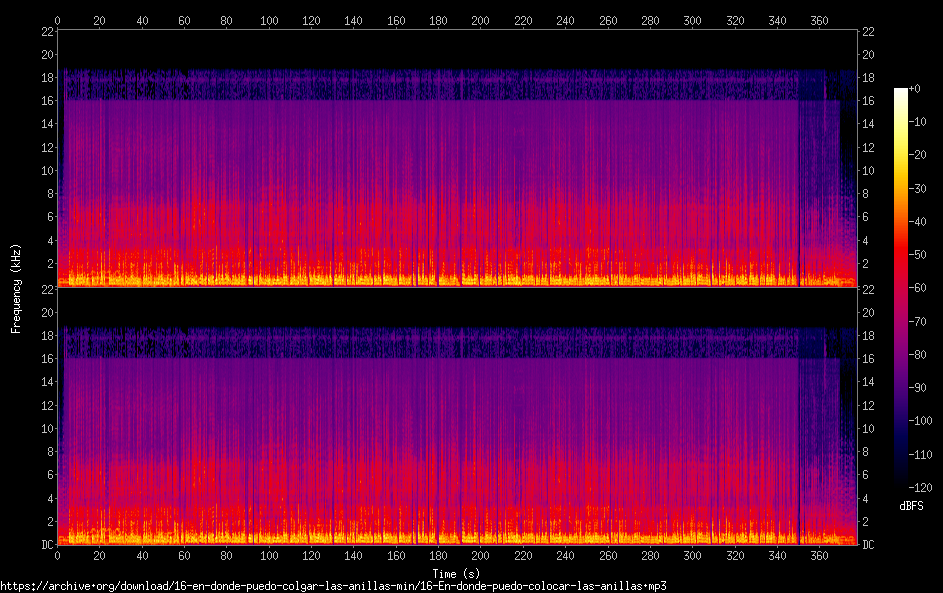Viewport: 943px width, 593px height.
Task: Click '360' on the top time axis
Action: click(x=819, y=20)
